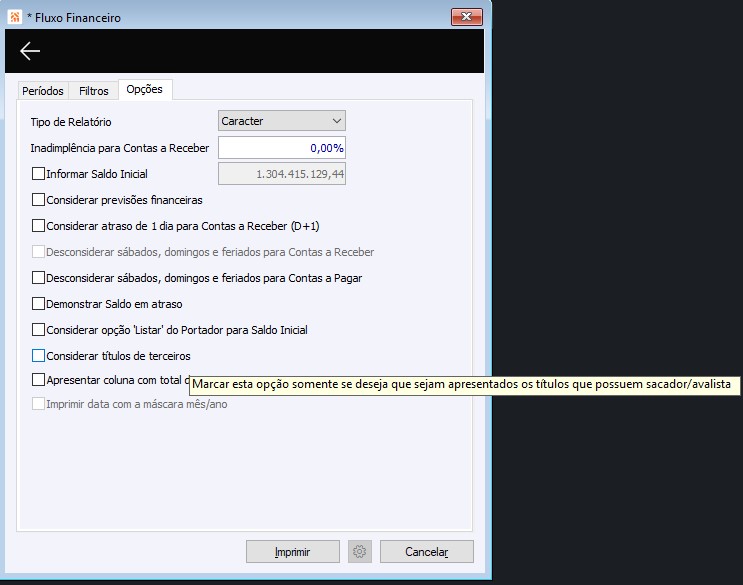Close the Fluxo Financeiro window
Image resolution: width=743 pixels, height=585 pixels.
pyautogui.click(x=467, y=17)
